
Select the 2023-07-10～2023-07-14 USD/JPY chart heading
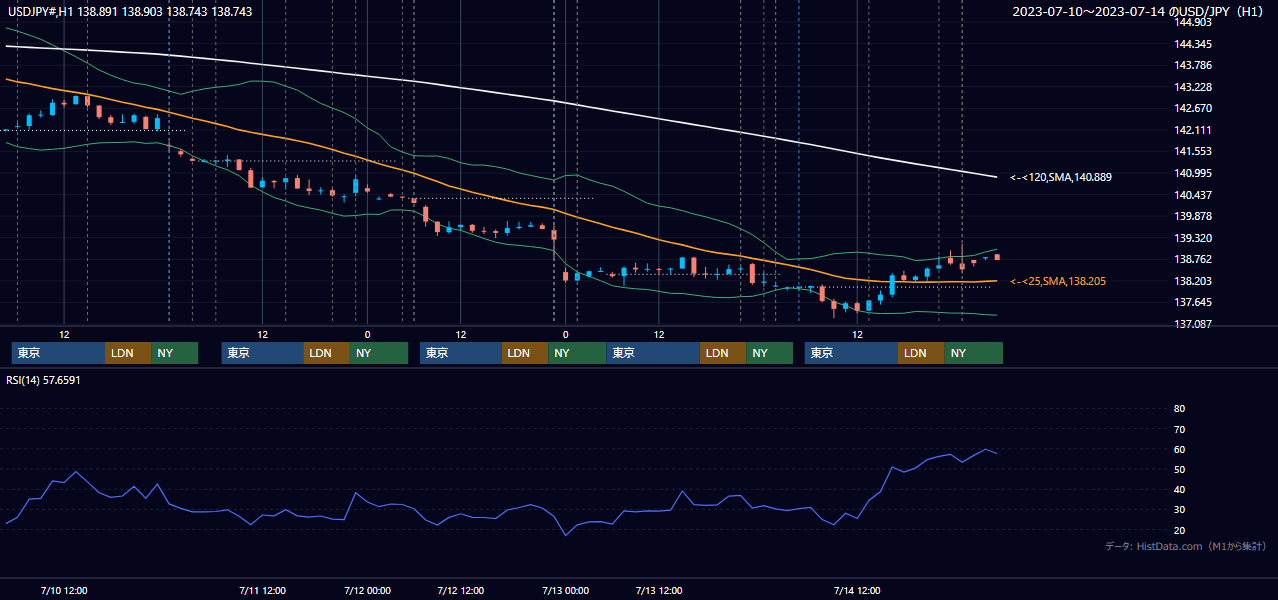pos(1139,11)
